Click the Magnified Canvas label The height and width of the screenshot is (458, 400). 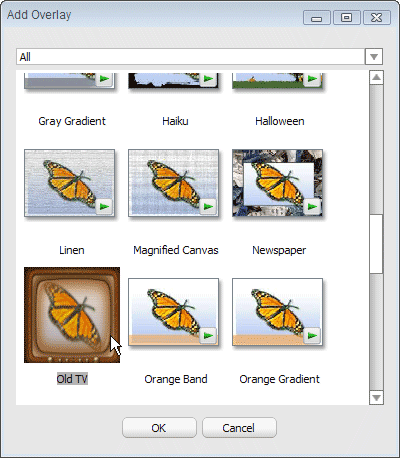(x=176, y=250)
